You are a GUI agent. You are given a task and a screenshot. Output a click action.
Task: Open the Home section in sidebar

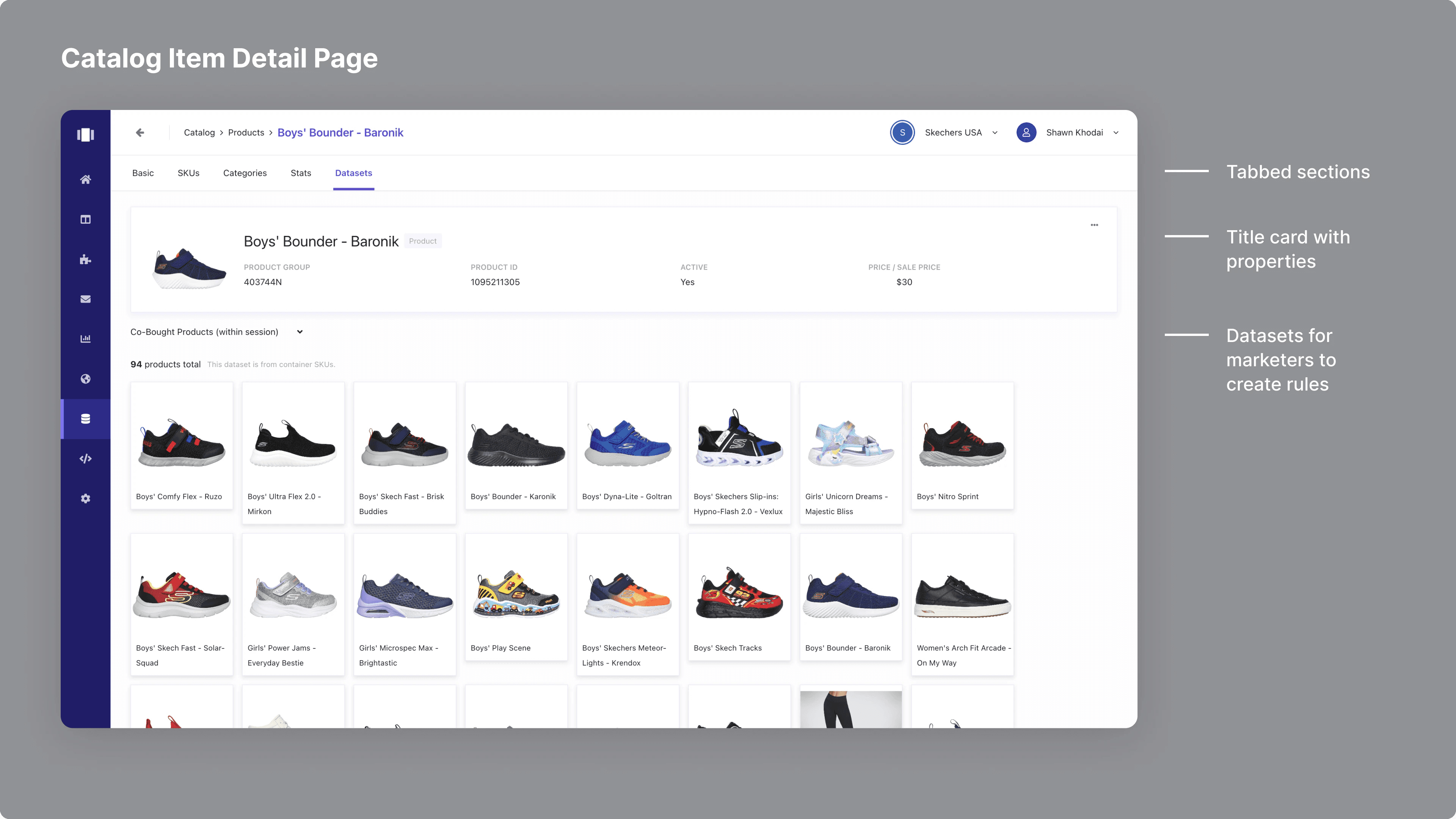85,180
